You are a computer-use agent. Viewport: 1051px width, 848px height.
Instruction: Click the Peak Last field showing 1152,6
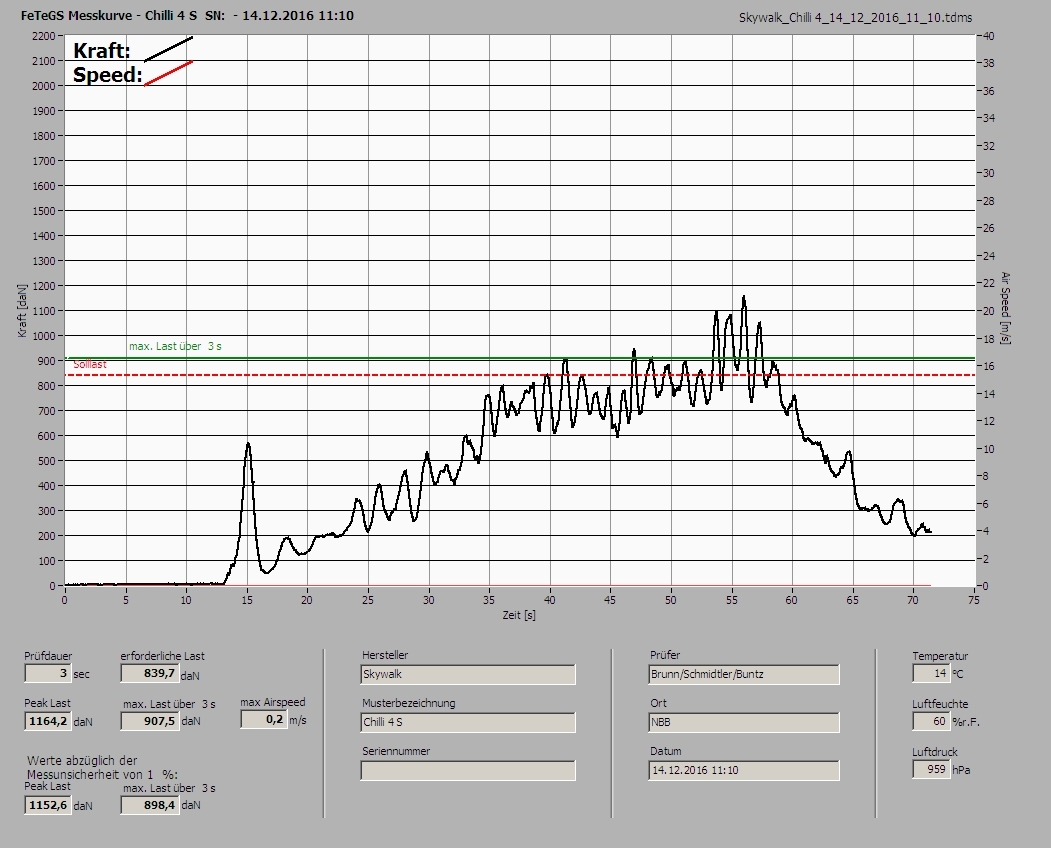(x=48, y=804)
